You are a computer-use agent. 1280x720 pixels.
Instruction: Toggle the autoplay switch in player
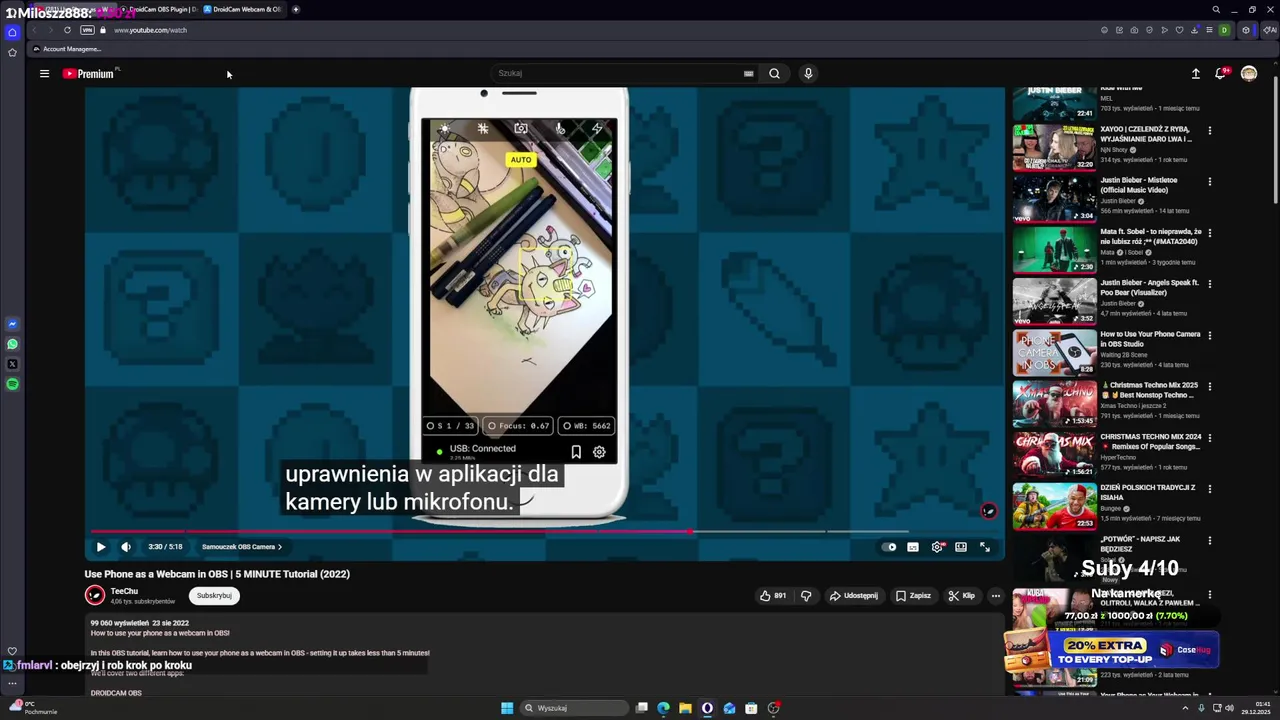(889, 547)
